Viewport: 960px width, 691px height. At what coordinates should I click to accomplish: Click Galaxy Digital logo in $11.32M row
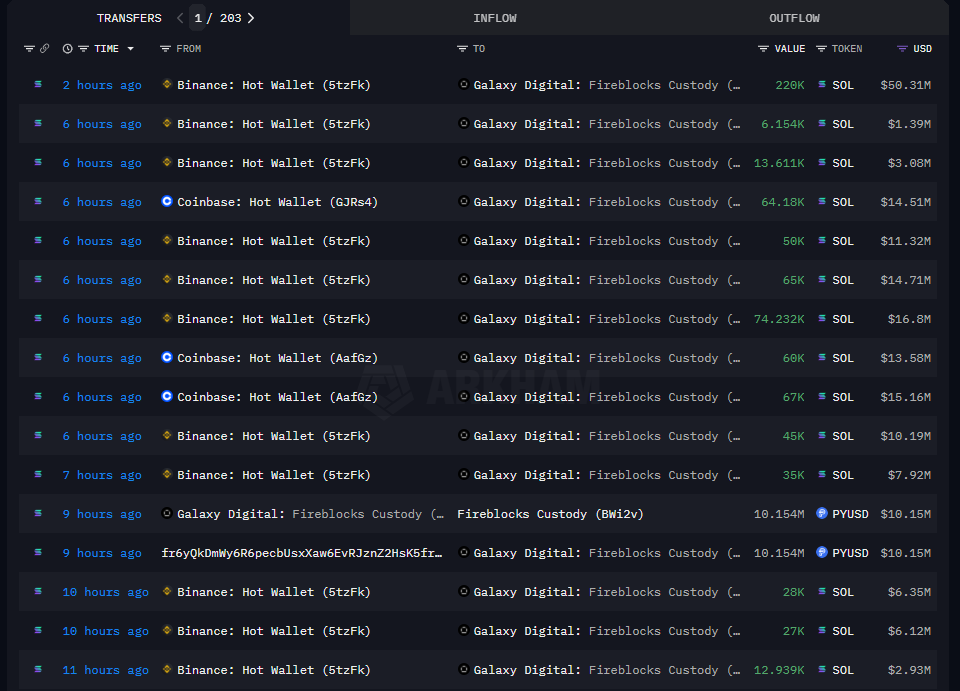point(463,241)
